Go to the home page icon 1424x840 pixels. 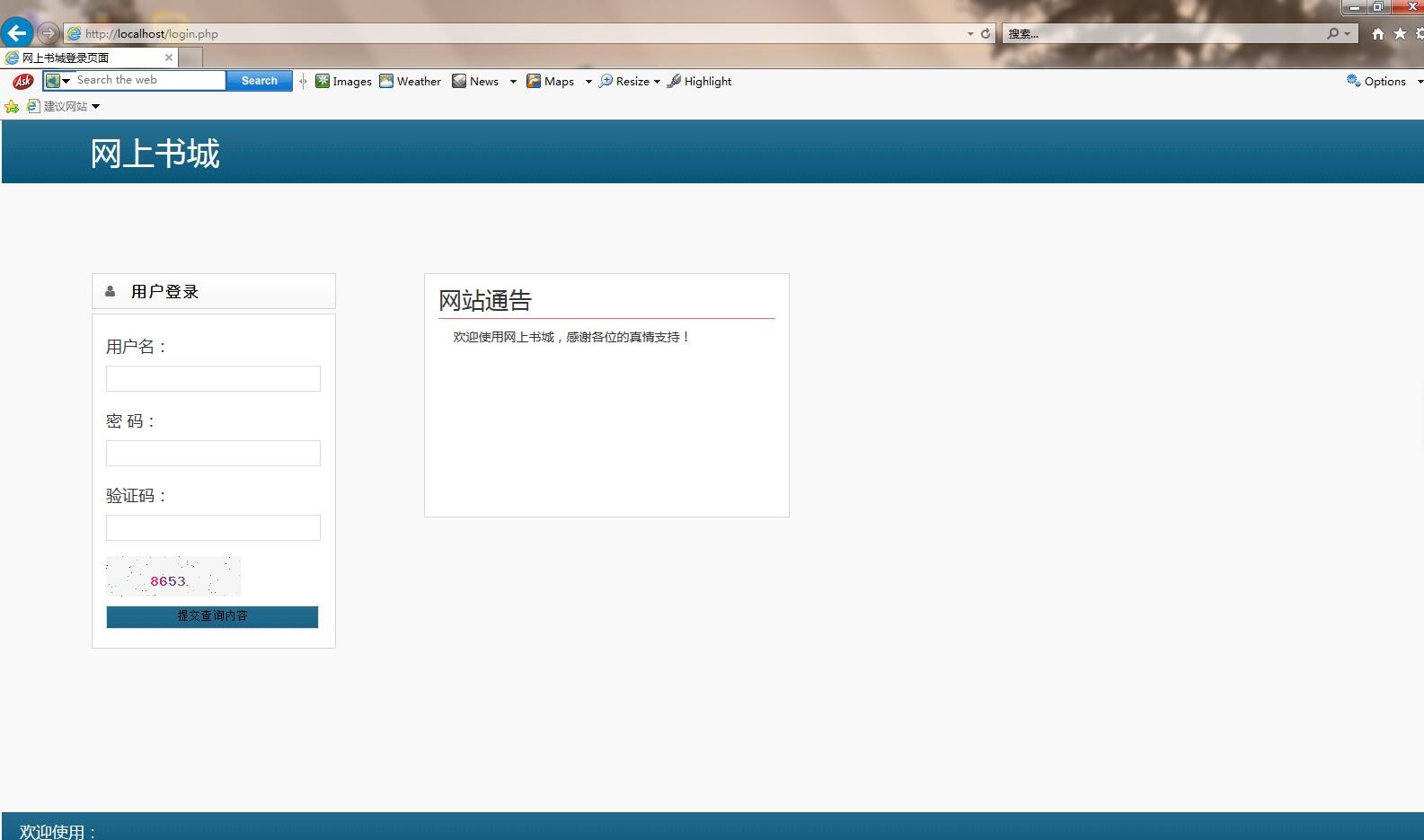(x=1377, y=34)
